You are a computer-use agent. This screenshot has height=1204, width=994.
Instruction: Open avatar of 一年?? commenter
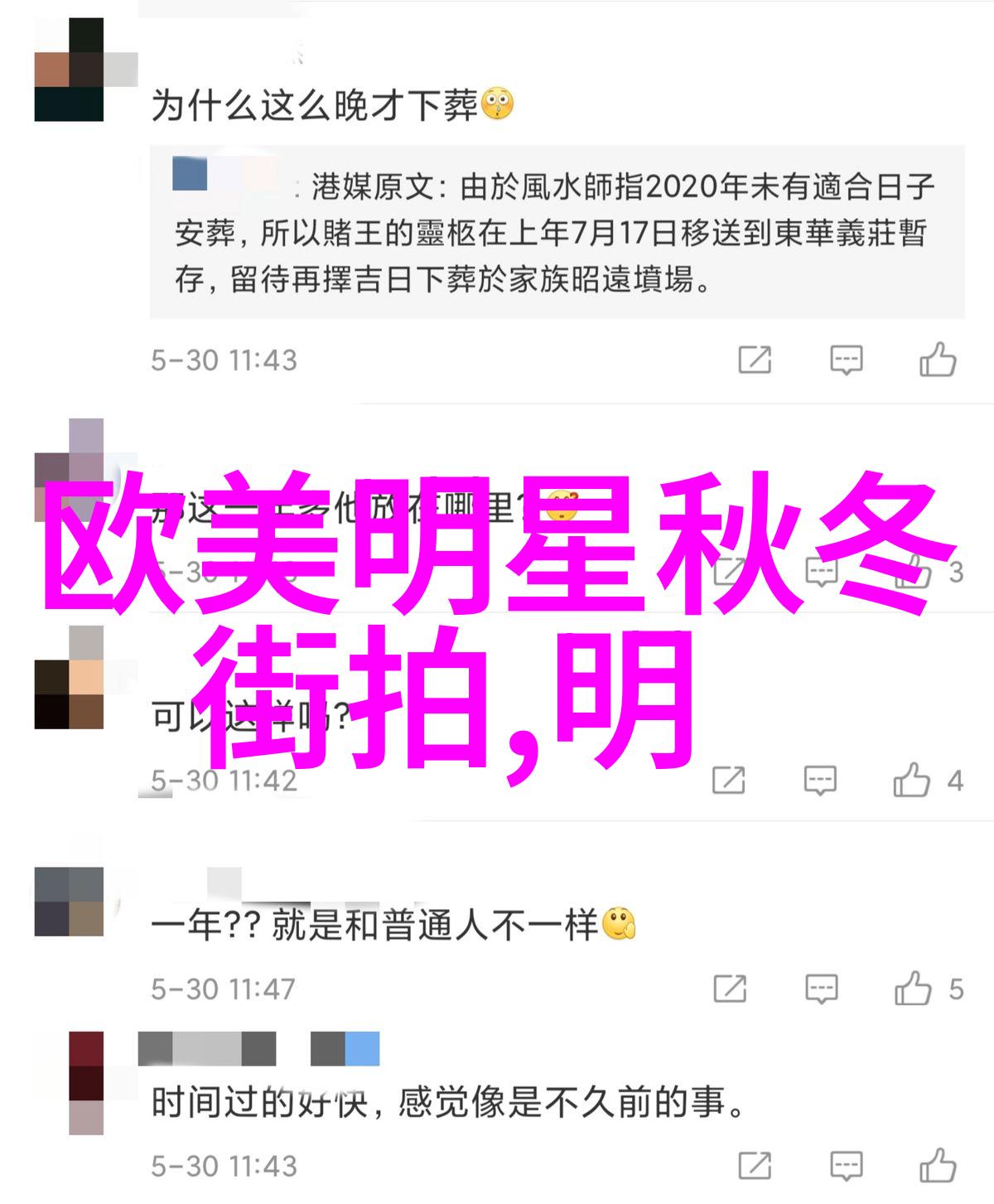click(x=69, y=902)
